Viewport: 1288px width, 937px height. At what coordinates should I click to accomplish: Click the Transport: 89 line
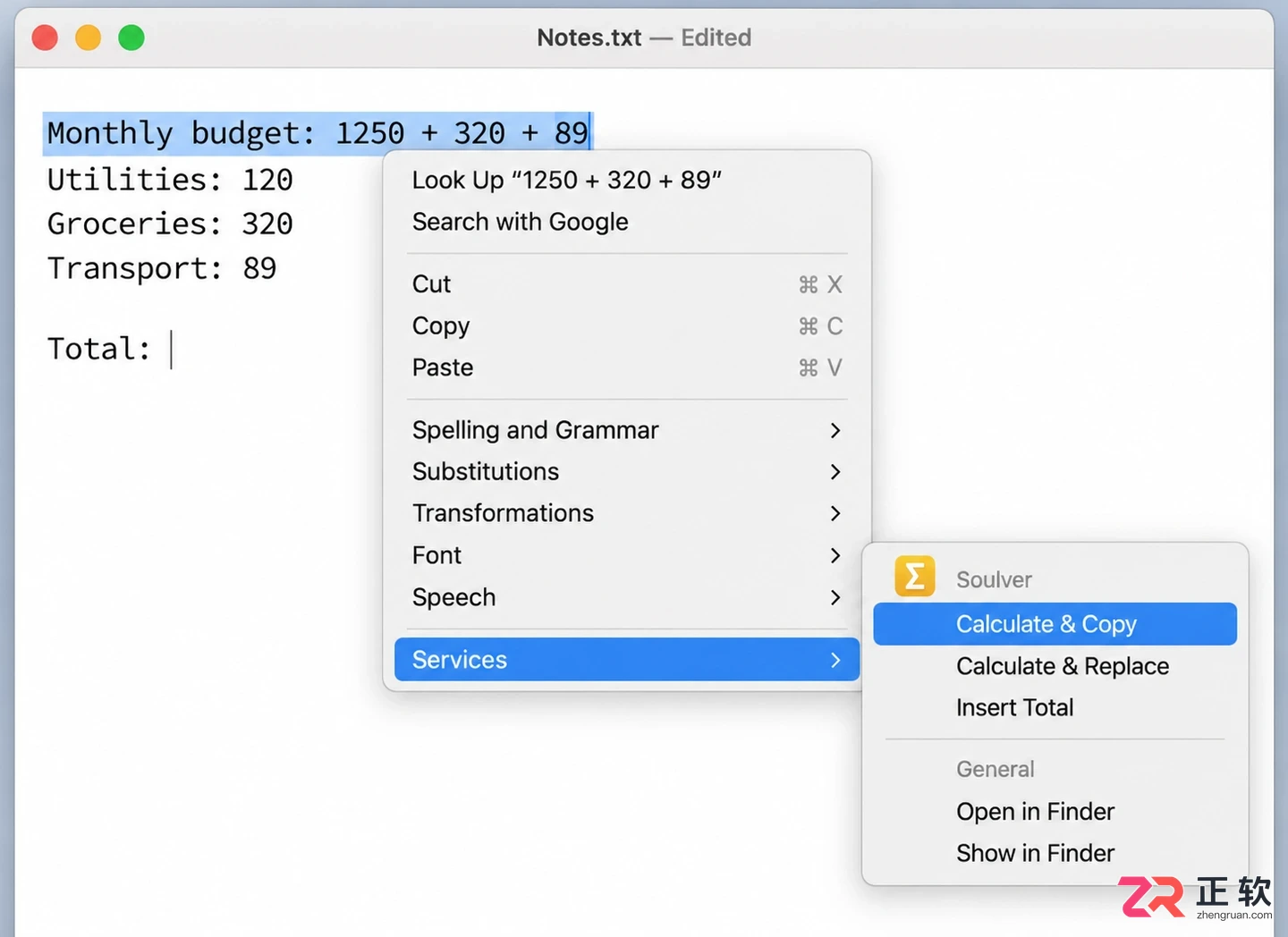(162, 268)
